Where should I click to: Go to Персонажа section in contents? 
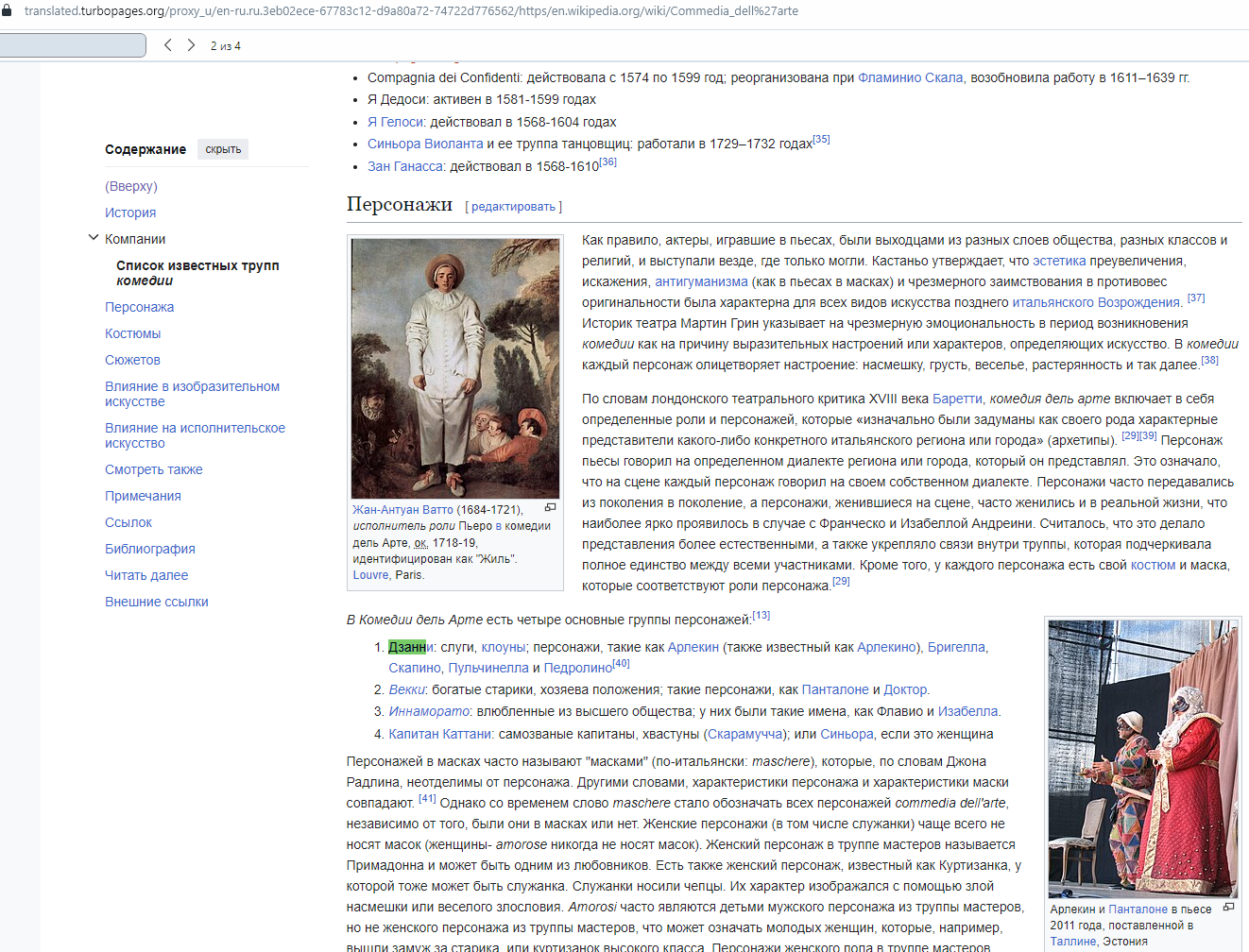click(139, 307)
